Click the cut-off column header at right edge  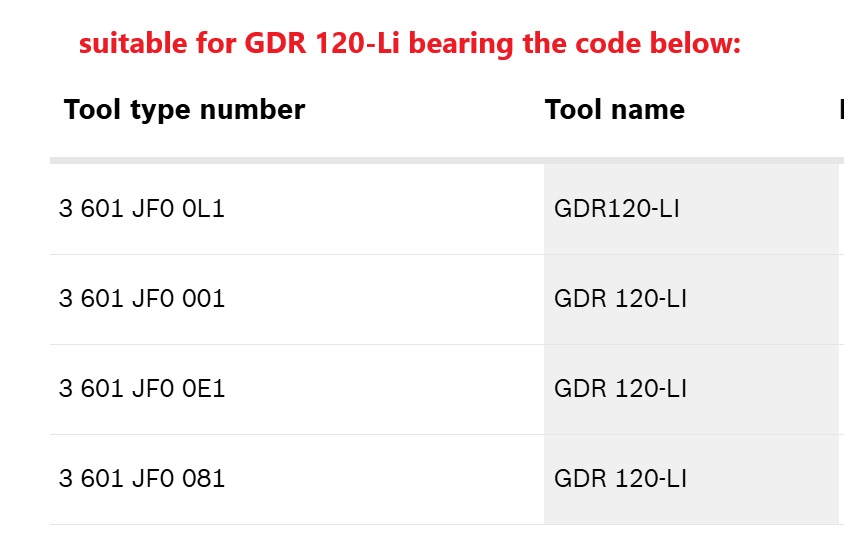pyautogui.click(x=840, y=109)
